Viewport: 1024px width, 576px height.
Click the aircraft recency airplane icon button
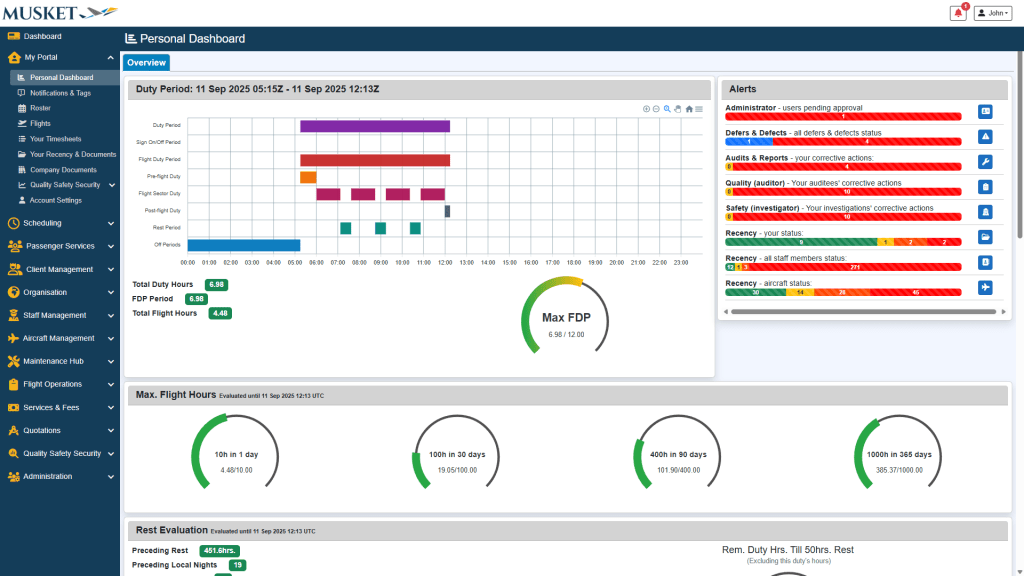(985, 288)
